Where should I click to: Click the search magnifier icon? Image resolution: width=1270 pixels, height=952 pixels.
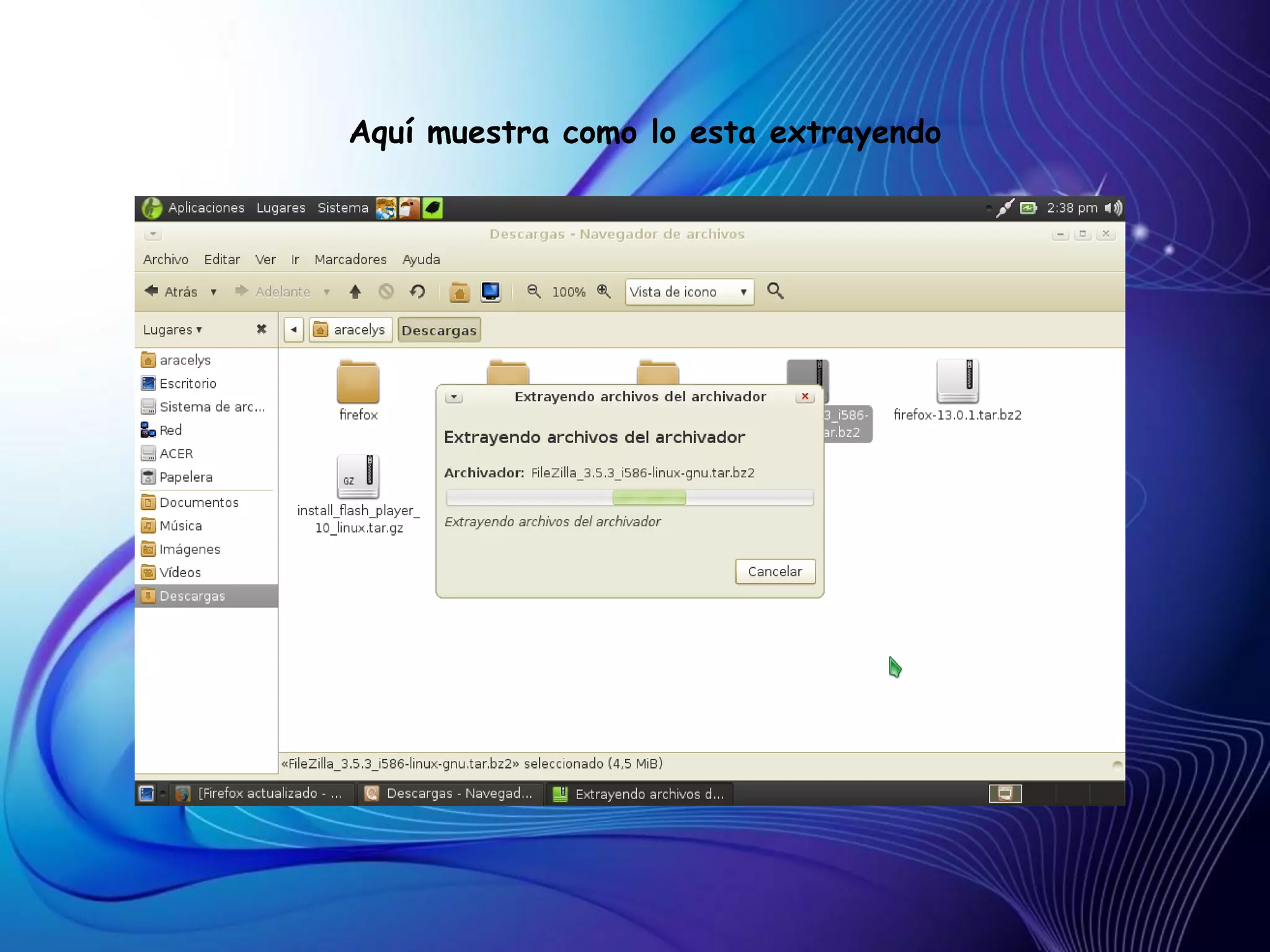[775, 291]
